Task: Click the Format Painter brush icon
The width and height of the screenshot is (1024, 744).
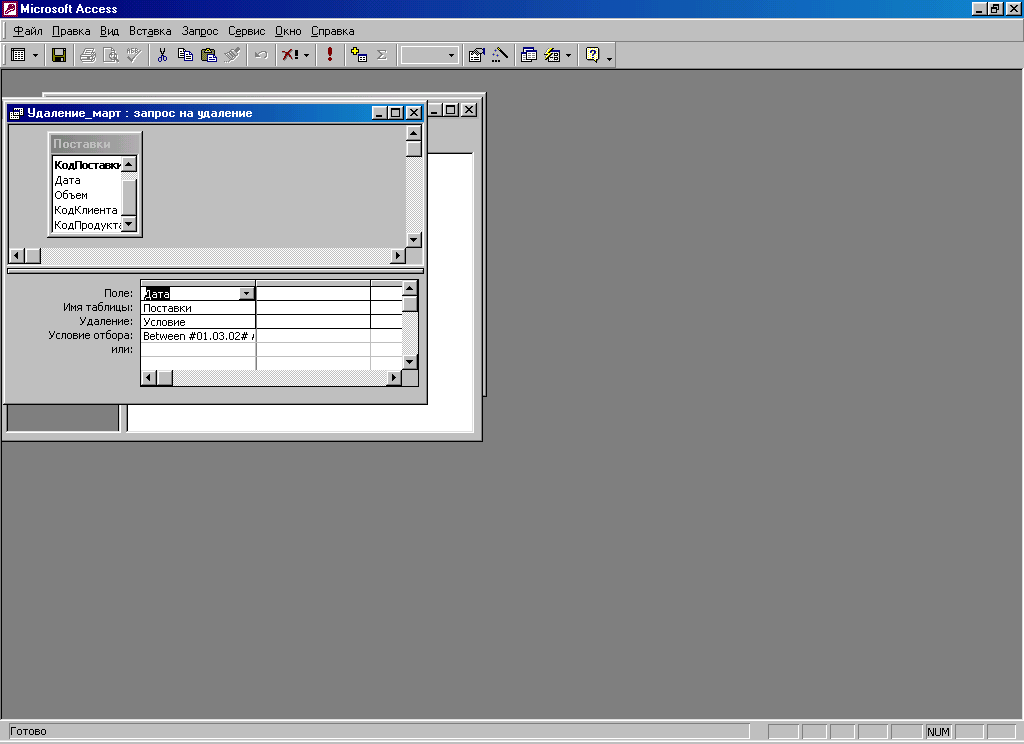Action: coord(232,56)
